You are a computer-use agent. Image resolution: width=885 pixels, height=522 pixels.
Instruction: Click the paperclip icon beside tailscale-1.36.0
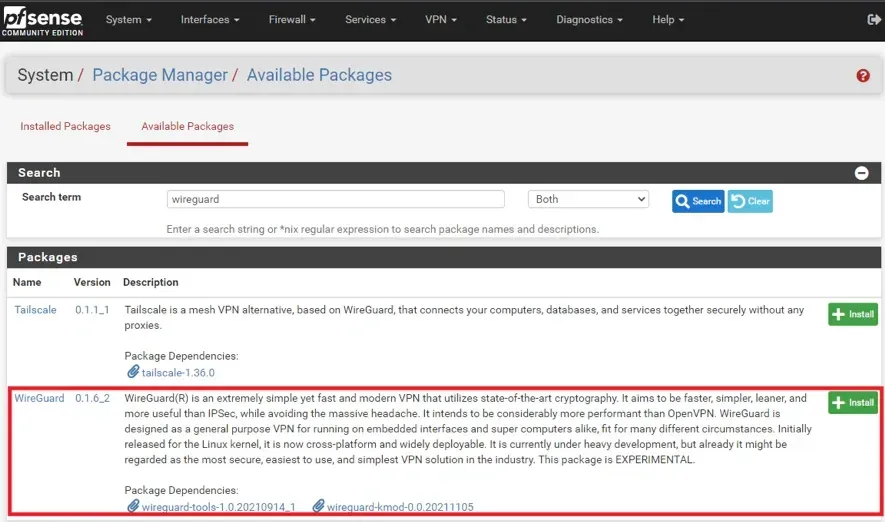point(133,372)
